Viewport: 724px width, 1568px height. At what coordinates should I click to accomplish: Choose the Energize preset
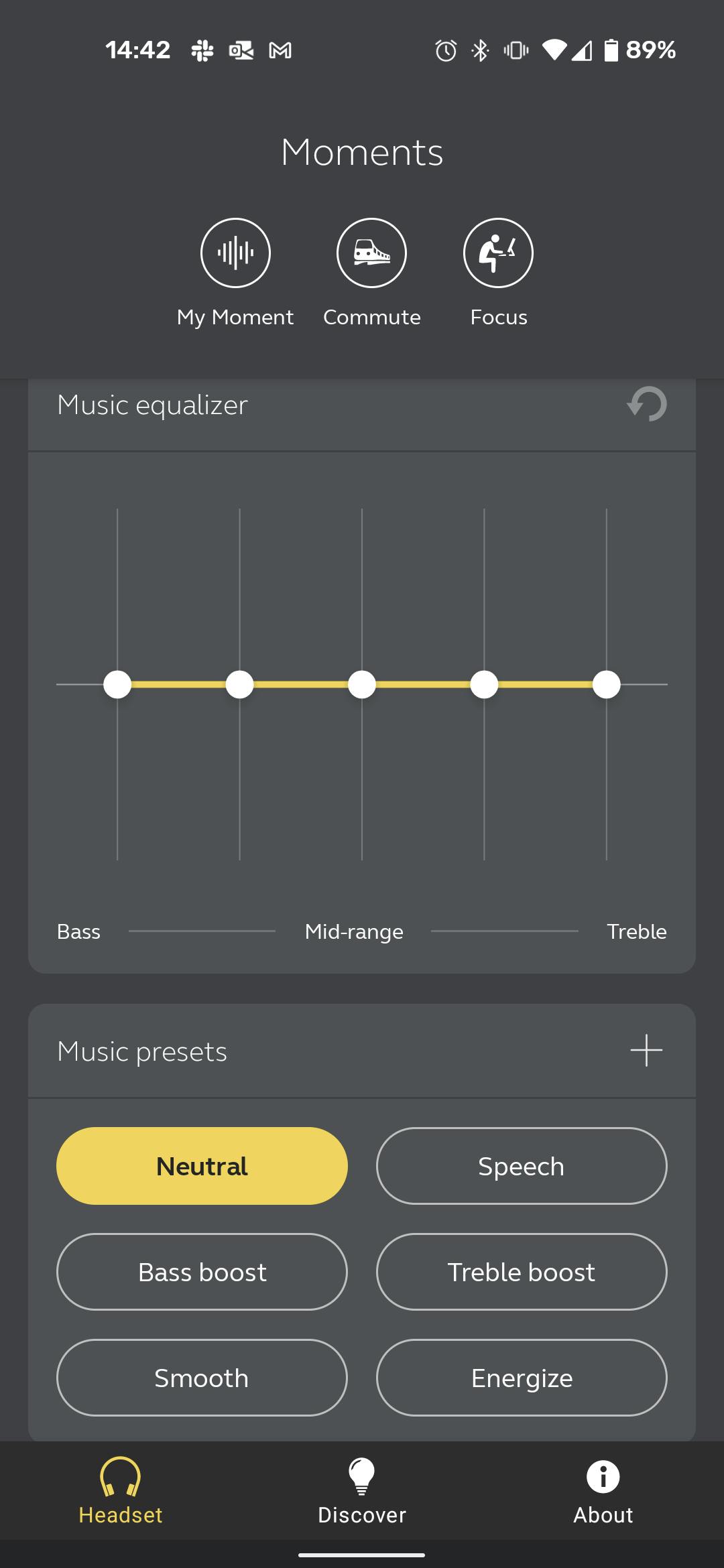coord(522,1378)
